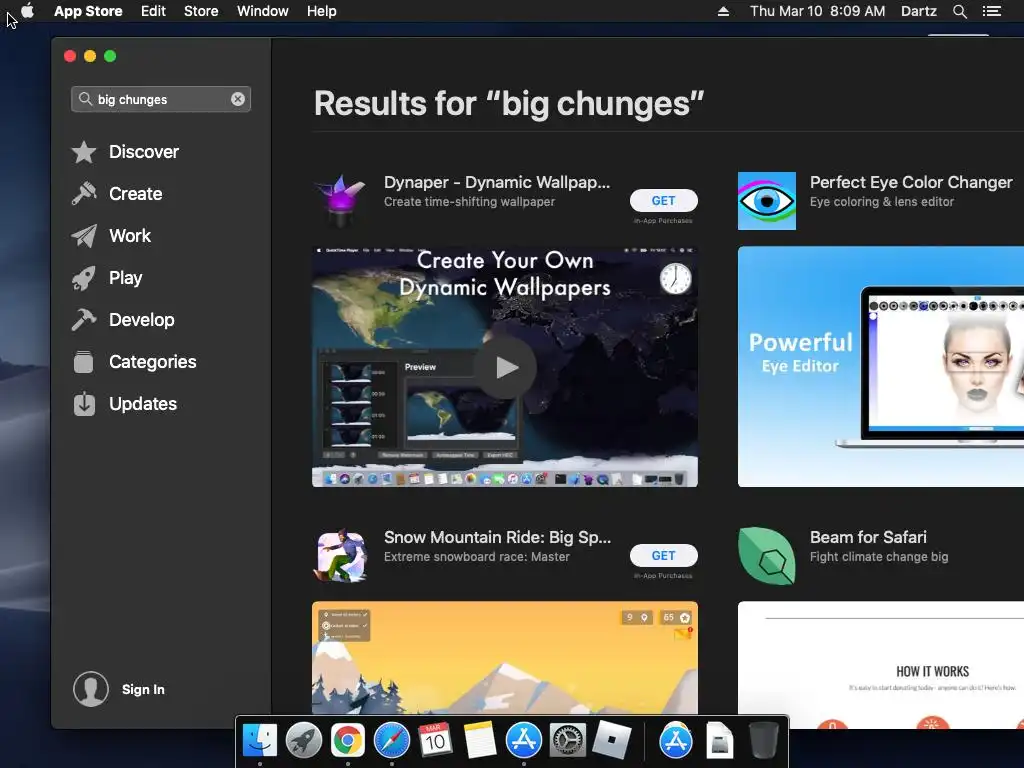Open the Store menu

pyautogui.click(x=201, y=11)
